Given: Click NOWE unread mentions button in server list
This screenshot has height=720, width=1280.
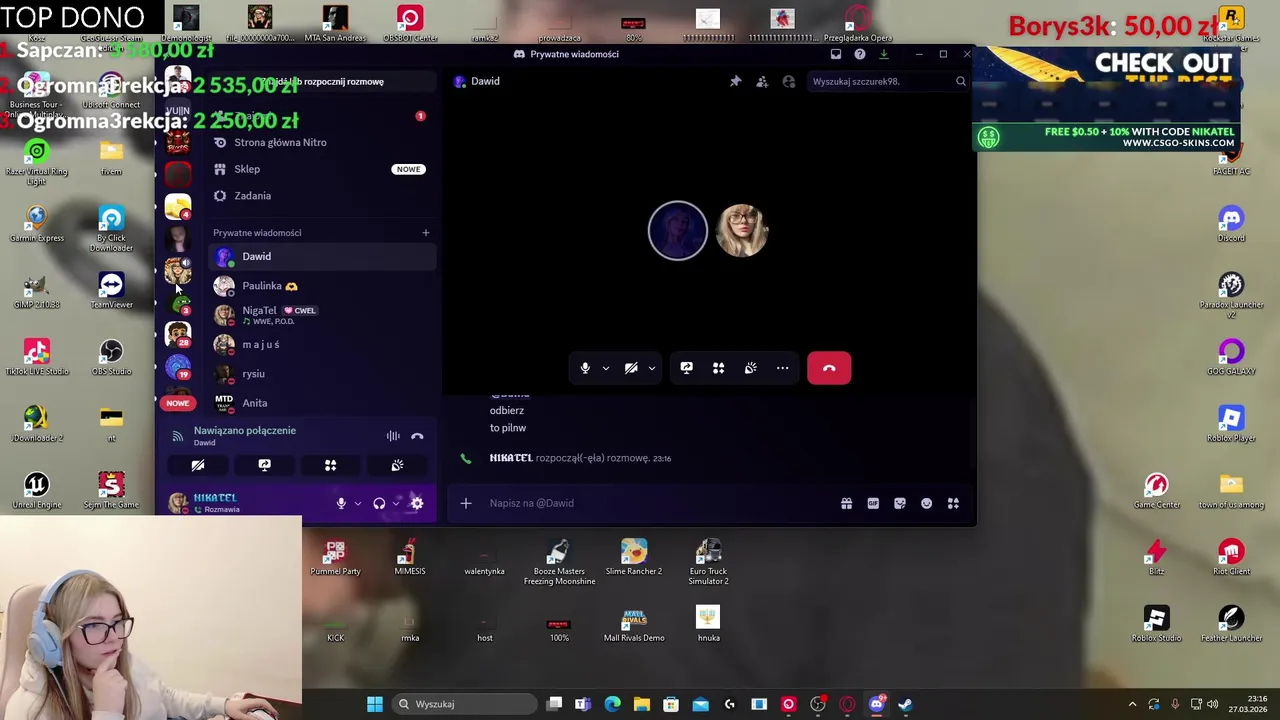Looking at the screenshot, I should pyautogui.click(x=177, y=403).
